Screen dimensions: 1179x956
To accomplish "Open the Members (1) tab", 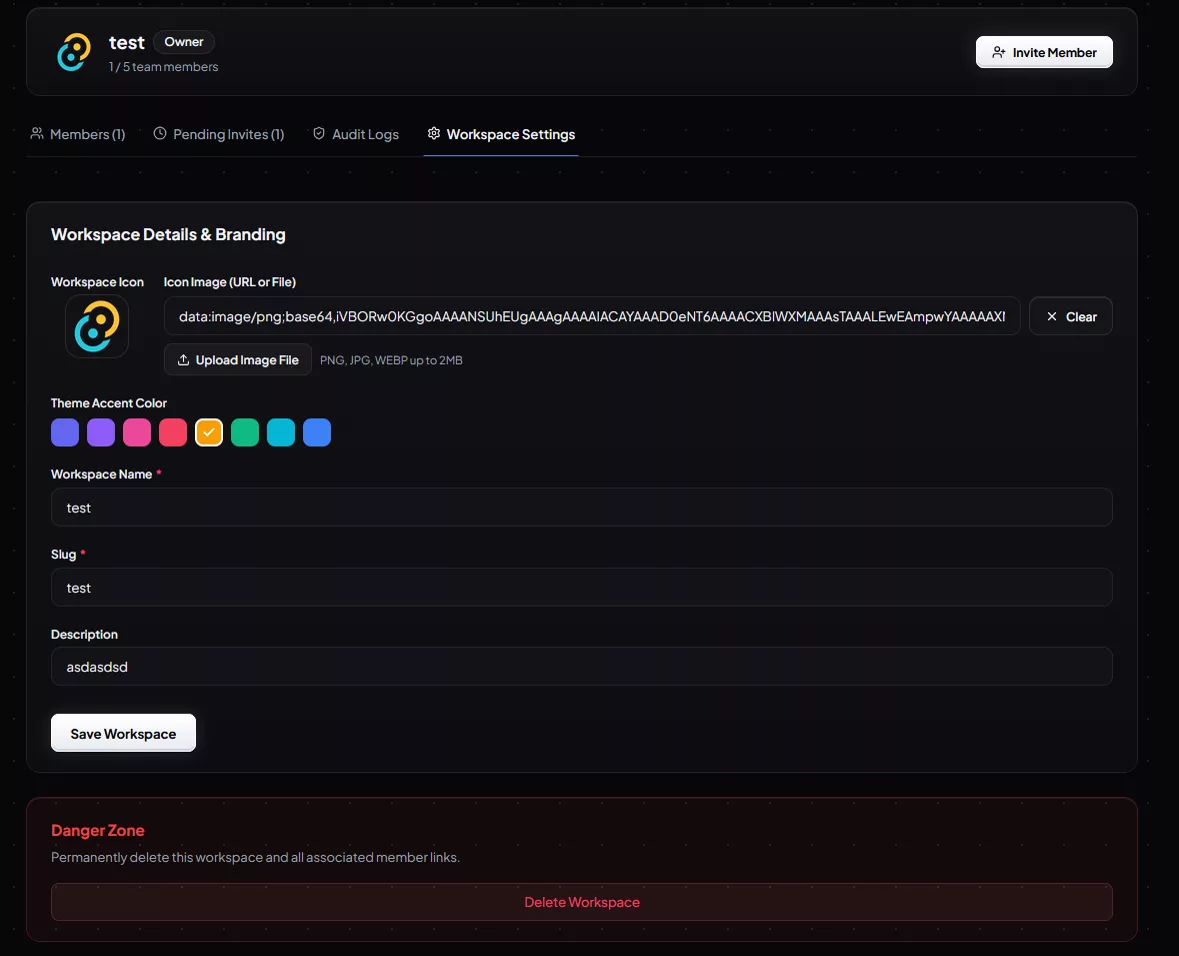I will [77, 134].
